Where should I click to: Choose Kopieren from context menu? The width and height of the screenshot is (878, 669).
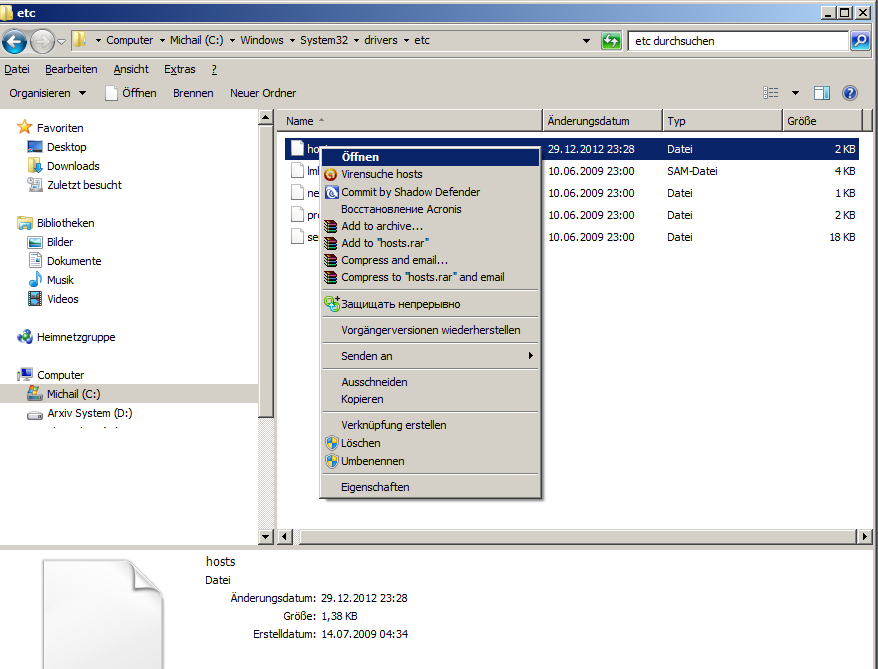430,399
